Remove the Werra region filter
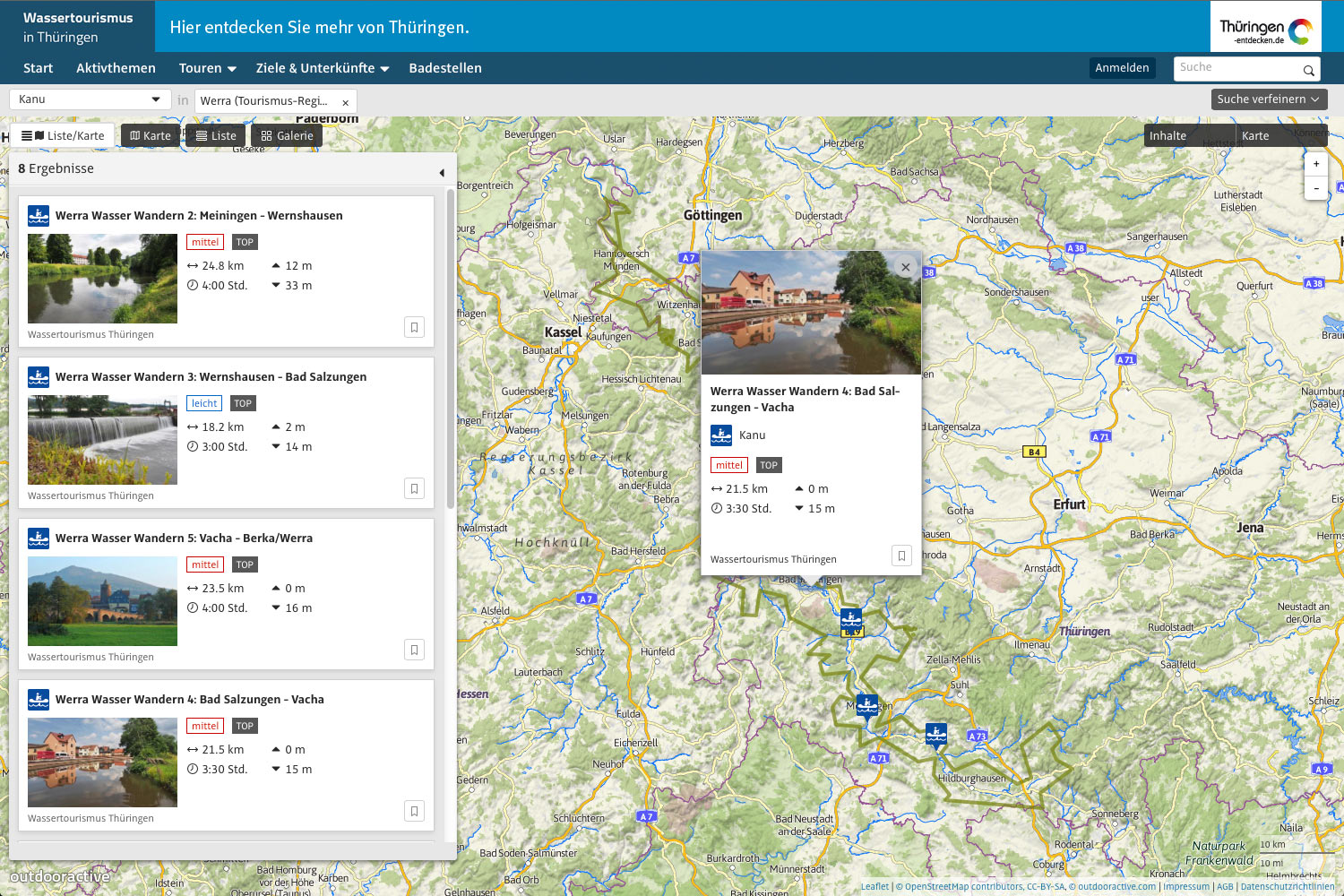Screen dimensions: 1344x896 pyautogui.click(x=346, y=102)
